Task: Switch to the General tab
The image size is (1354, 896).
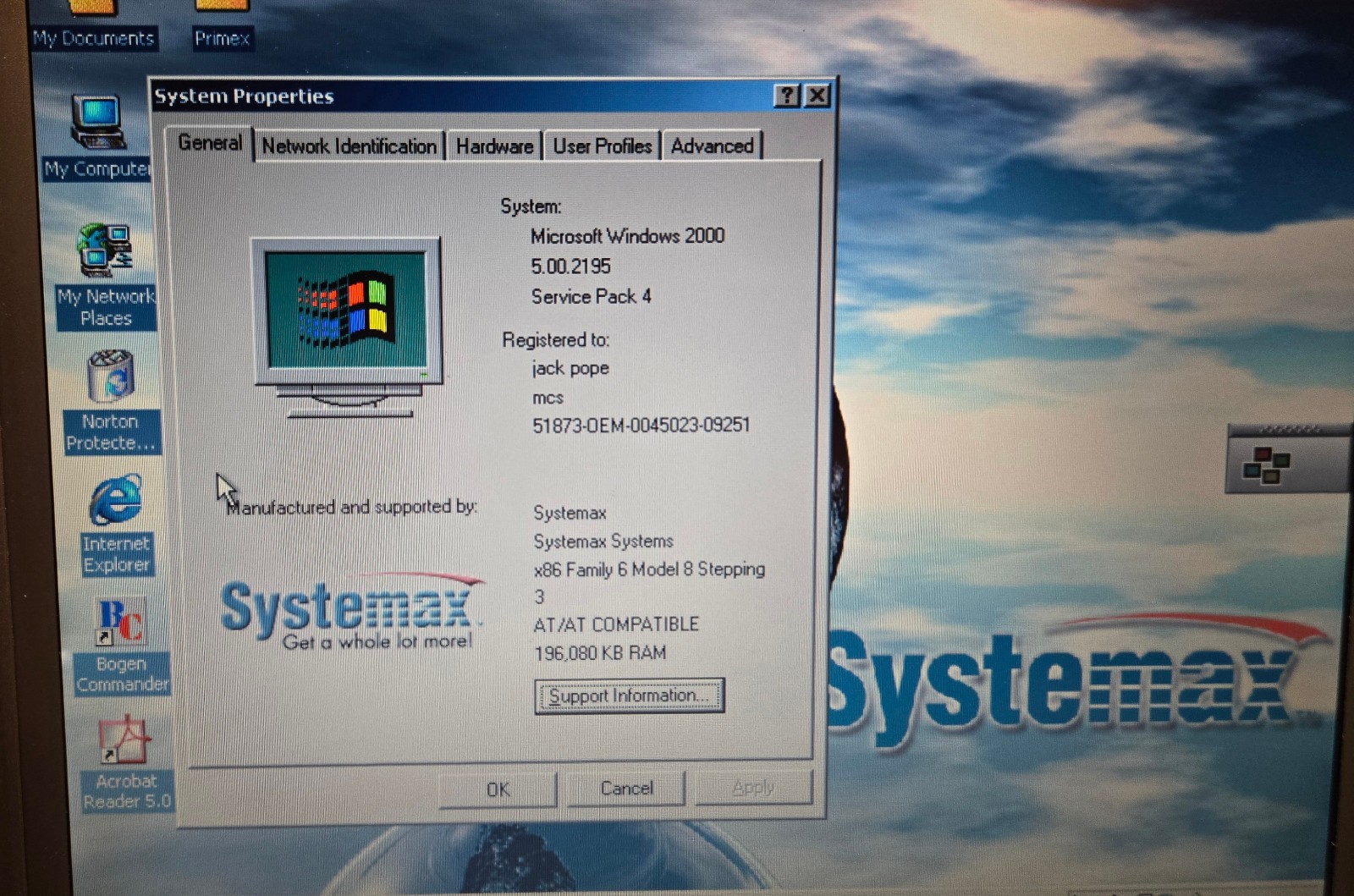Action: click(210, 143)
